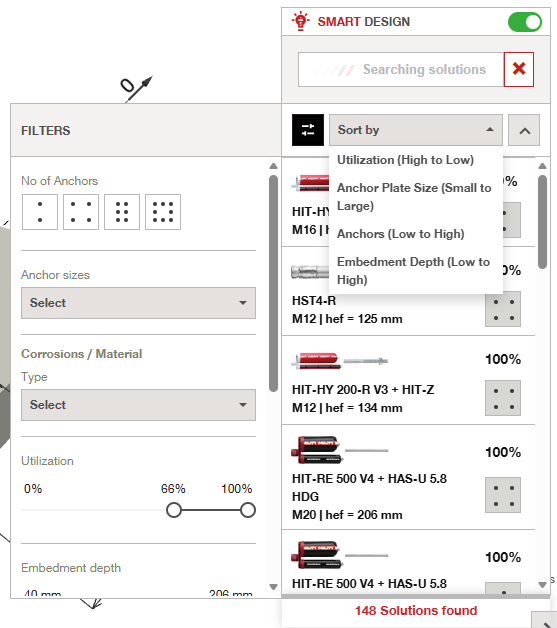Select the 2-anchor layout filter
This screenshot has width=557, height=628.
(40, 212)
